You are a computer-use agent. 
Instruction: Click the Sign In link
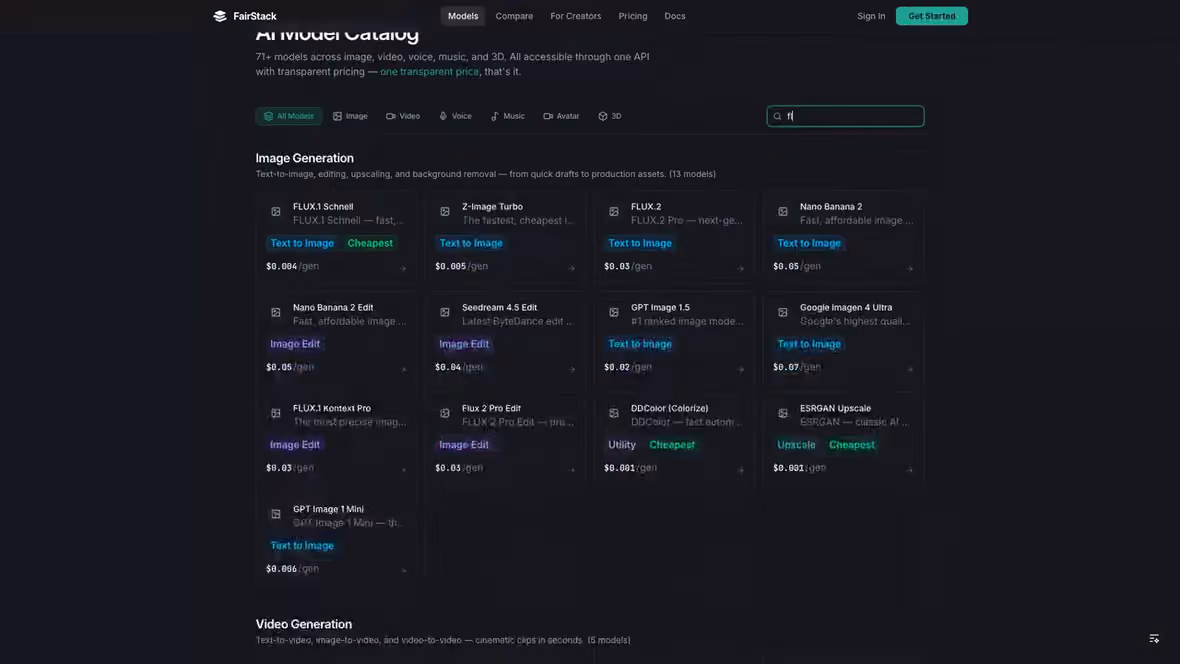point(871,16)
